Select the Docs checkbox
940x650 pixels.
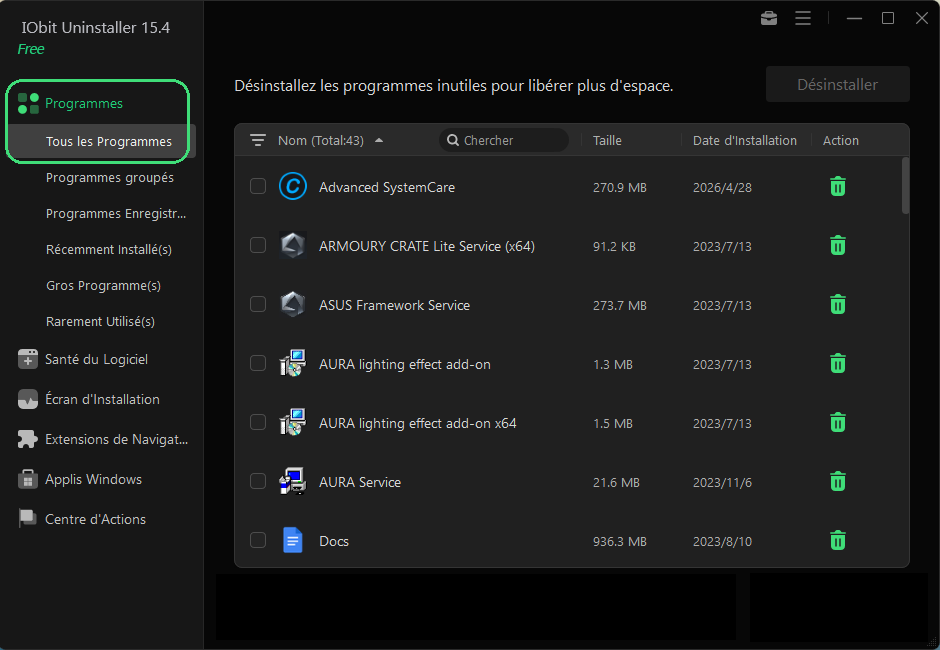(258, 540)
